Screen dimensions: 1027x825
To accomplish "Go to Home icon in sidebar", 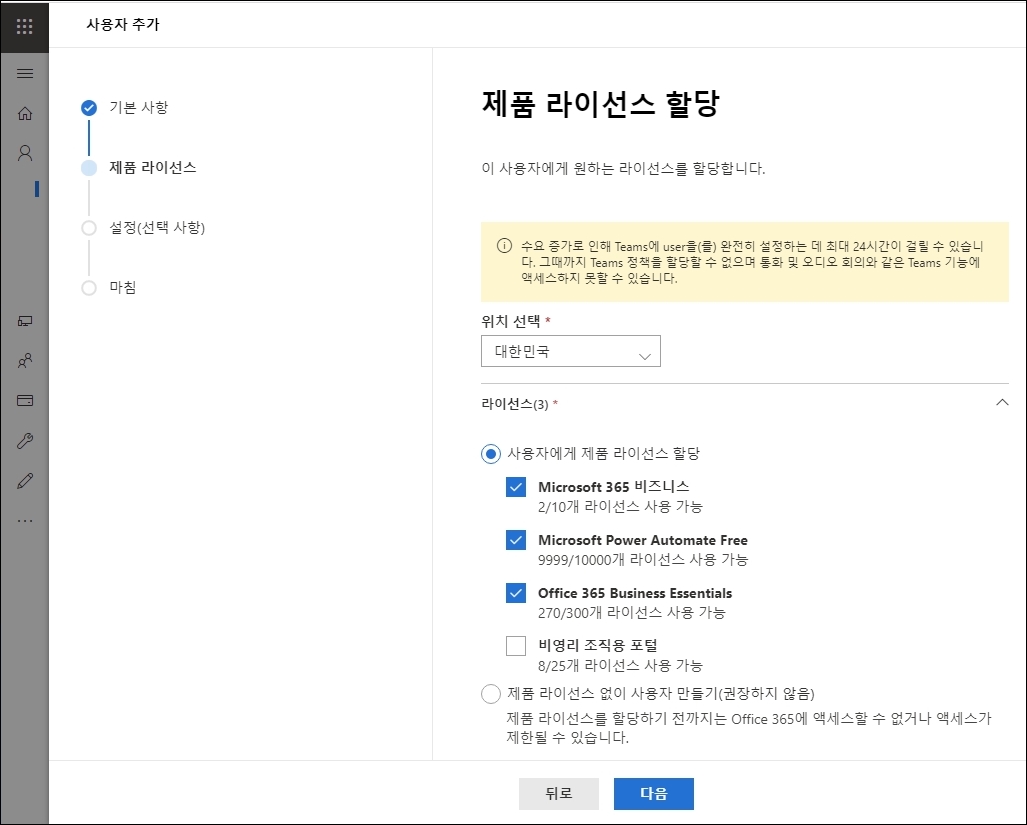I will point(25,113).
